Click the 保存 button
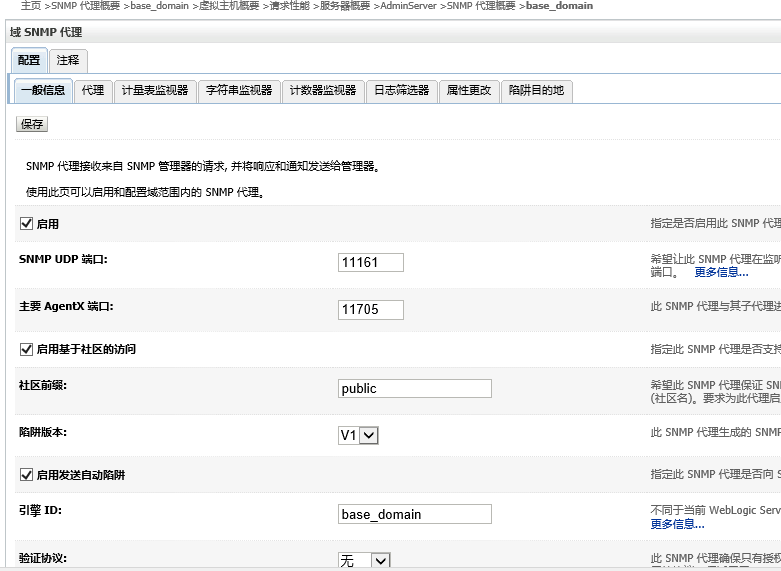 click(x=32, y=124)
